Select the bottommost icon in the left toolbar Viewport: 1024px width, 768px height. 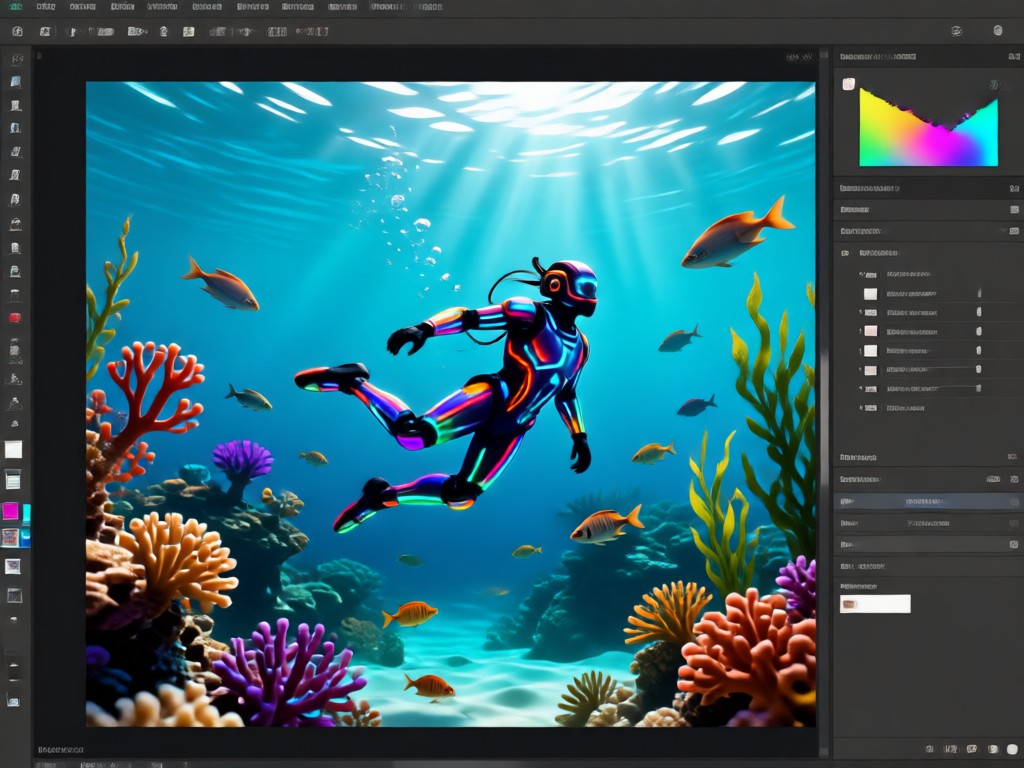(13, 701)
